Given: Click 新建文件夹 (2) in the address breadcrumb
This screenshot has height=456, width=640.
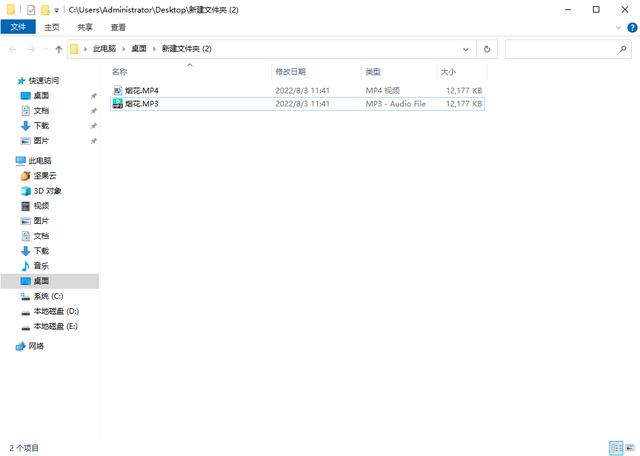Looking at the screenshot, I should [x=187, y=49].
